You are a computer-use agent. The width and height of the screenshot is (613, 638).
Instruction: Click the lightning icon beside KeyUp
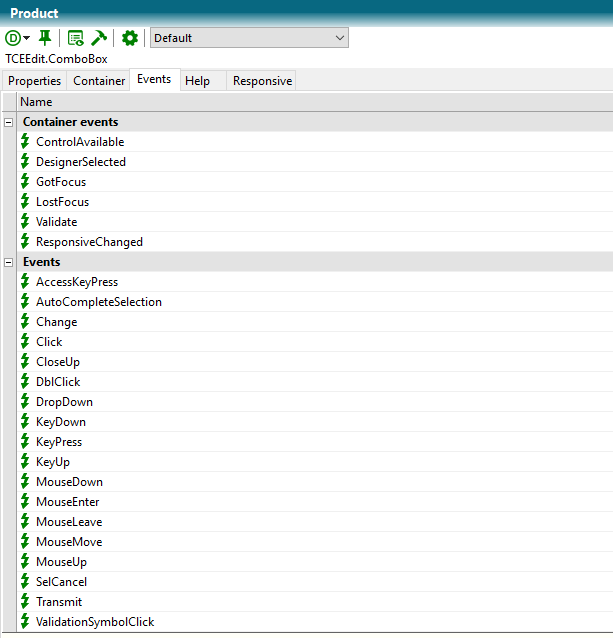(x=26, y=461)
